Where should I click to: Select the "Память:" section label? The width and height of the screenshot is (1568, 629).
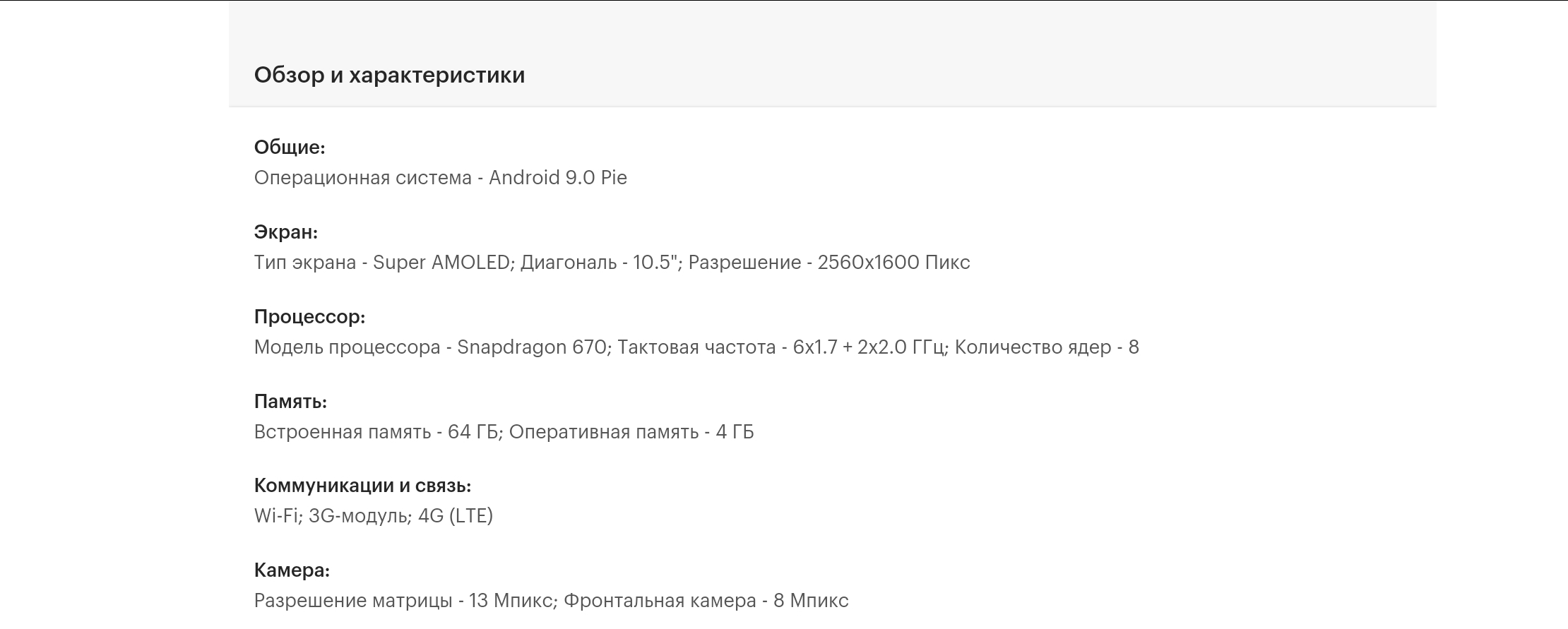[x=290, y=402]
